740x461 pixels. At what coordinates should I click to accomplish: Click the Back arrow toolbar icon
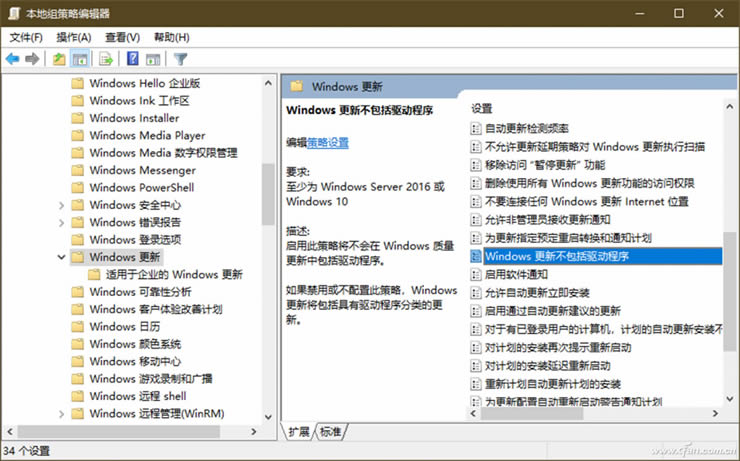13,59
